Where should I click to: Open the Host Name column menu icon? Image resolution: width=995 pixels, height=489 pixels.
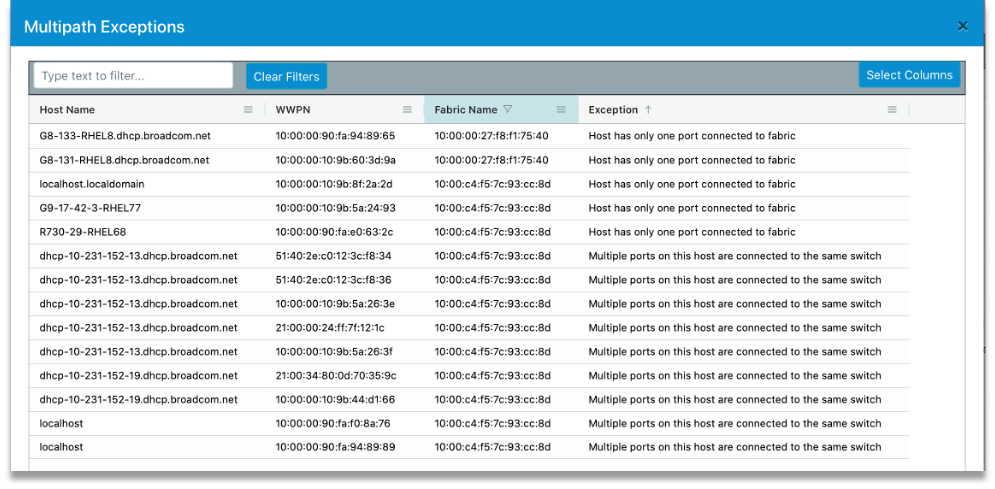(248, 110)
